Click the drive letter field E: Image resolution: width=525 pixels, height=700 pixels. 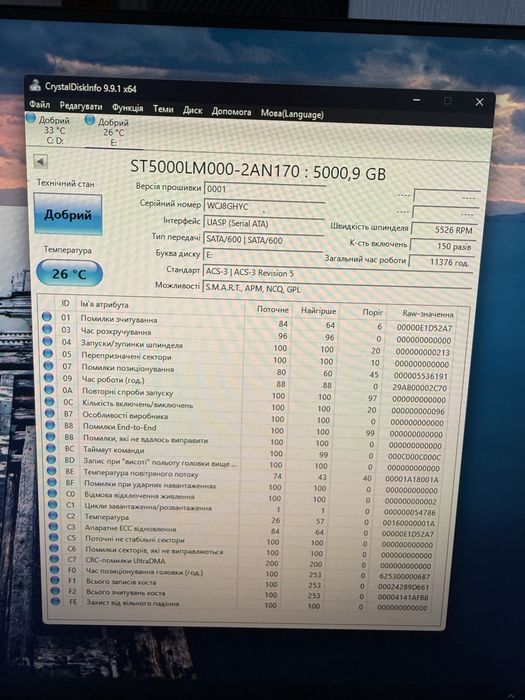(263, 255)
